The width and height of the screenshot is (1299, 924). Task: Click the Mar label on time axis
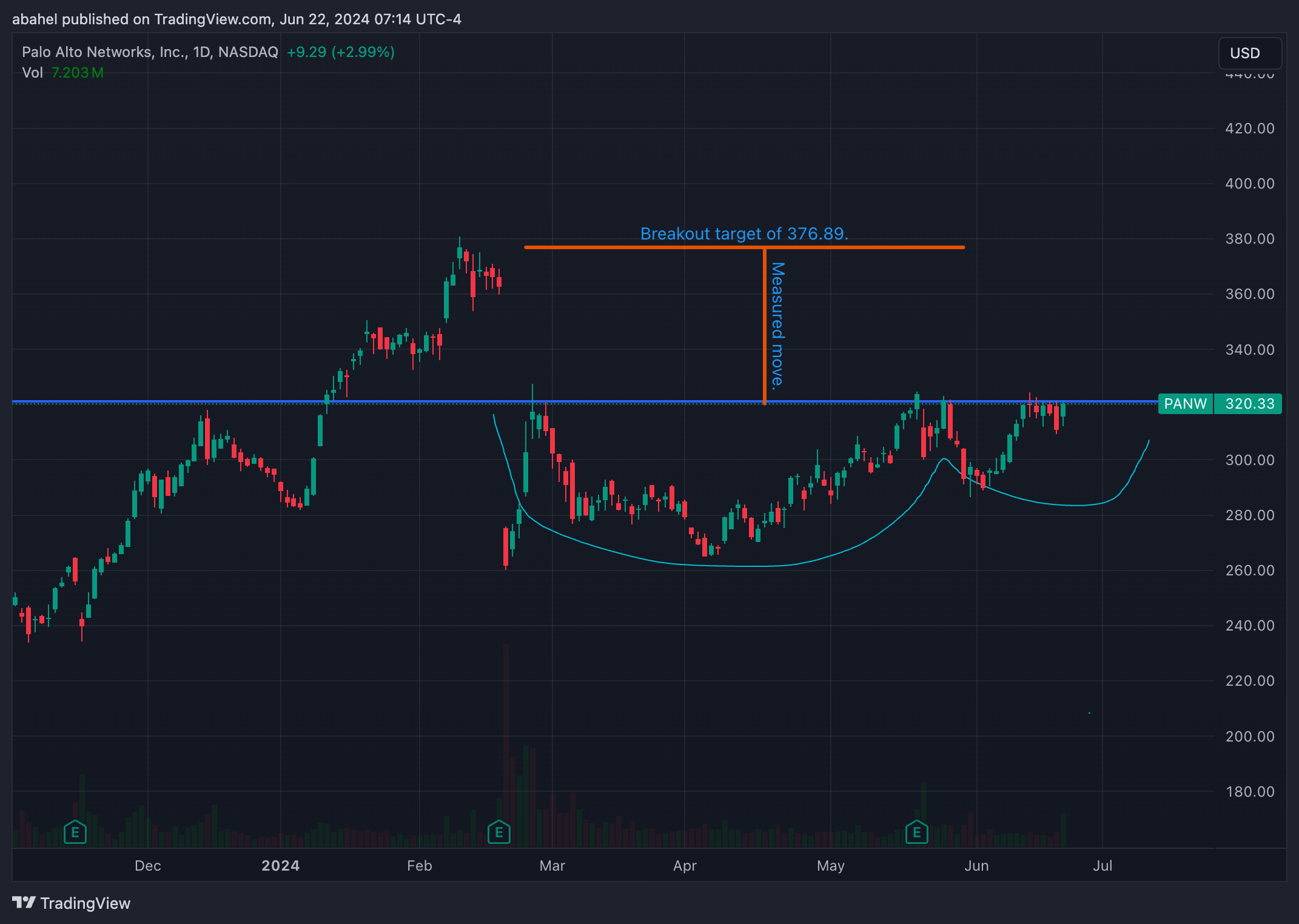[552, 866]
